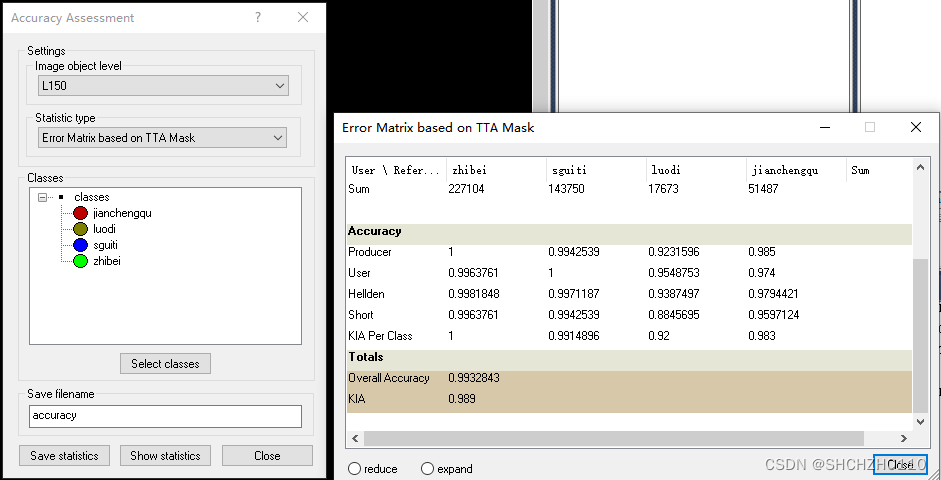Click the Overall Accuracy value 0.9932843
Viewport: 941px width, 480px height.
(474, 378)
